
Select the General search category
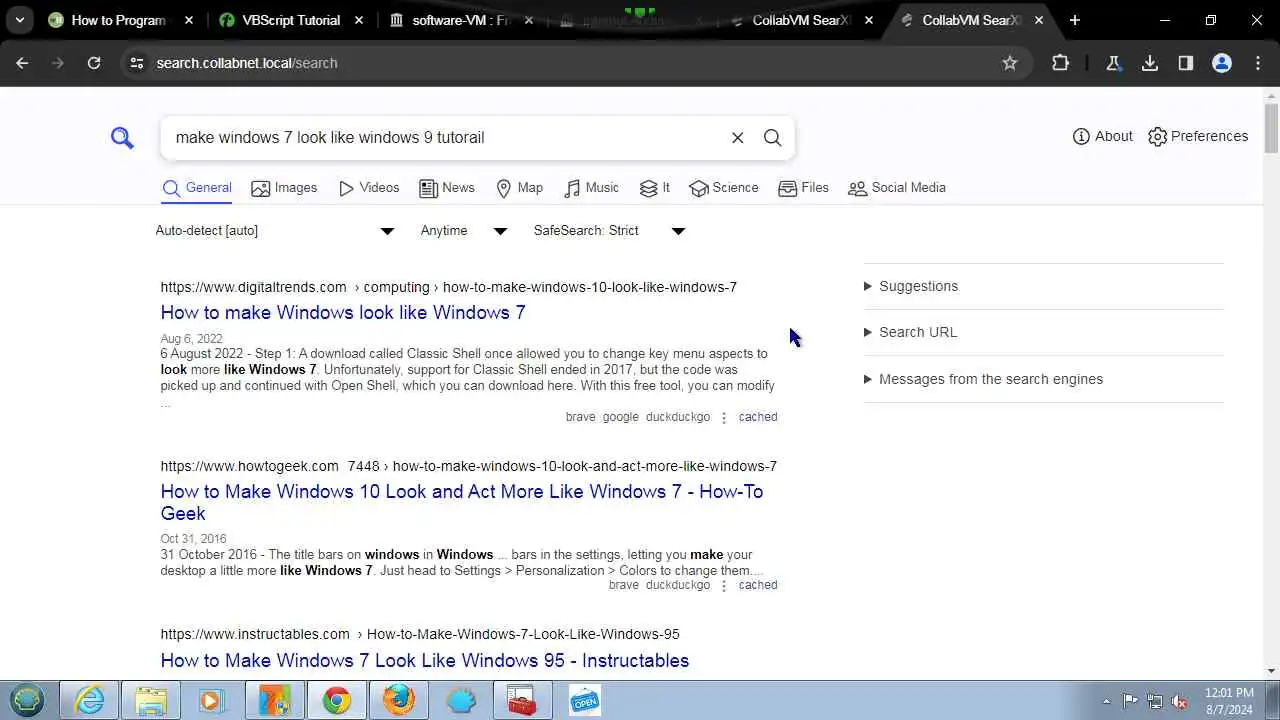click(x=197, y=188)
